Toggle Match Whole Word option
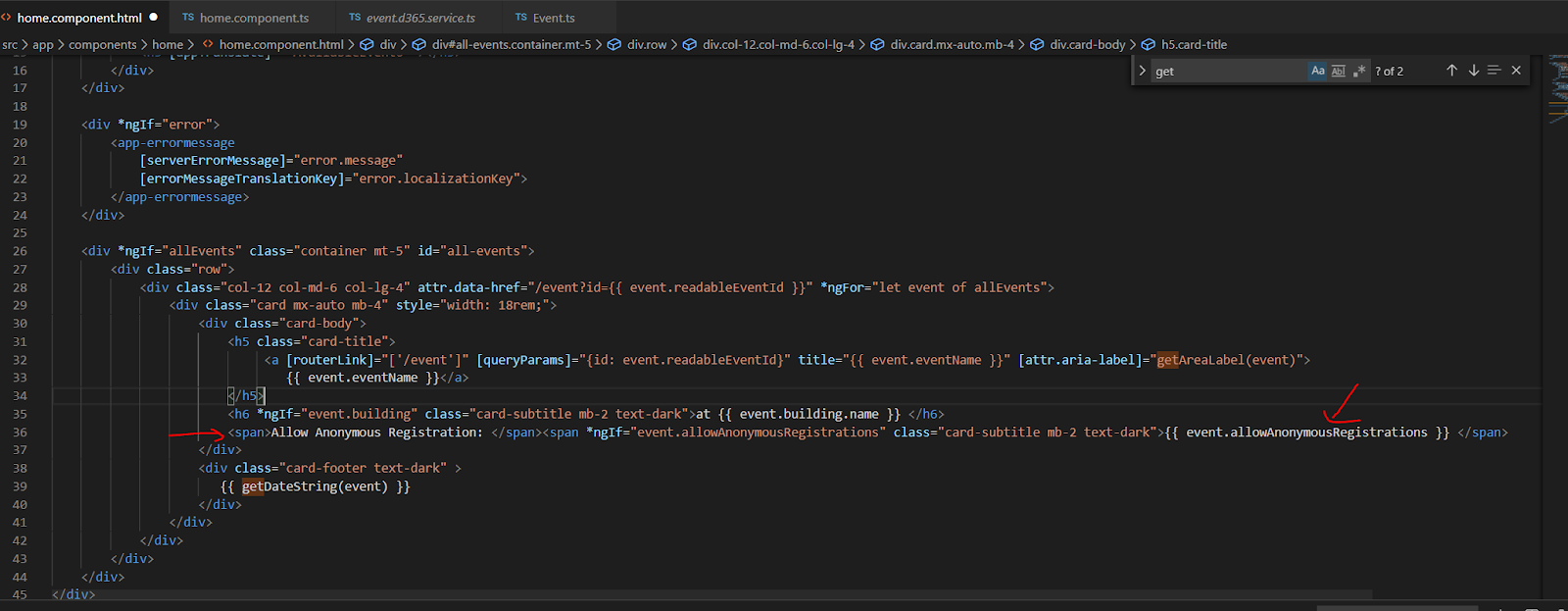 pyautogui.click(x=1339, y=71)
